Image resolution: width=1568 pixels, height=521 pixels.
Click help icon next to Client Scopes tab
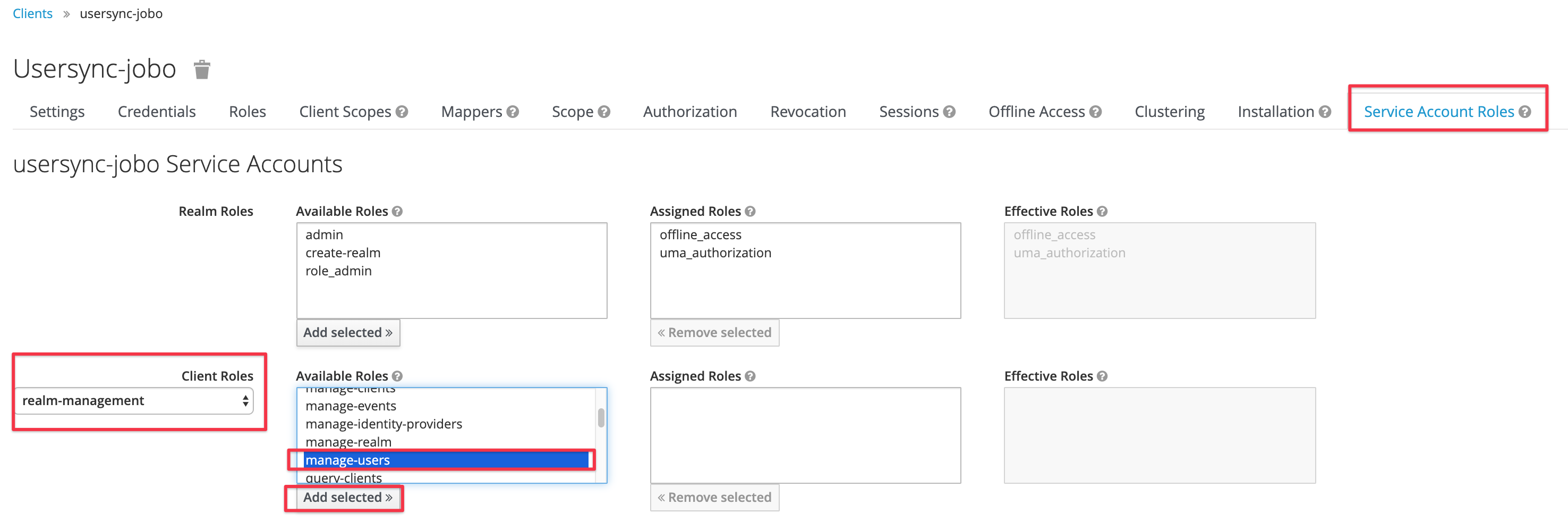click(x=401, y=112)
